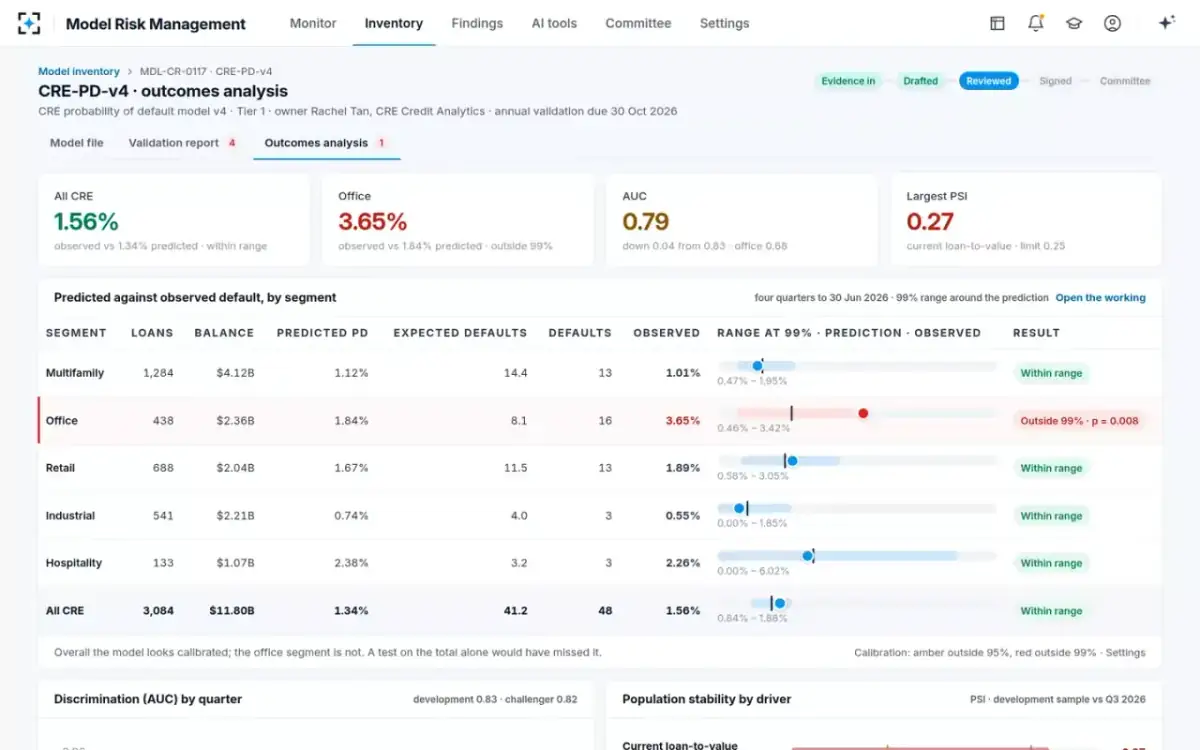Viewport: 1200px width, 750px height.
Task: Click the Predicted PD column header
Action: tap(322, 333)
